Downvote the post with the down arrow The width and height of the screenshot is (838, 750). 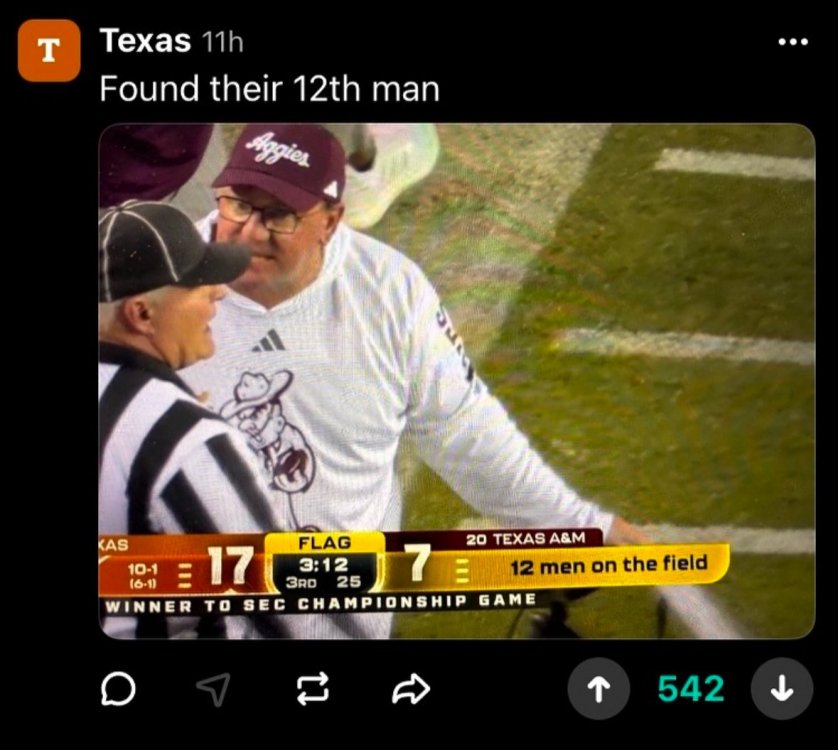coord(782,689)
